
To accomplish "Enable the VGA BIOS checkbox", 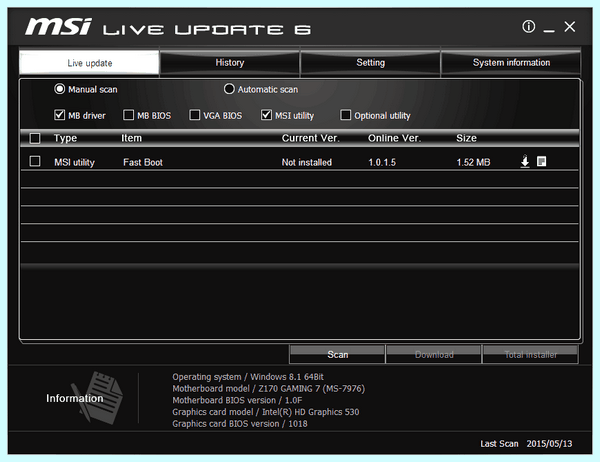I will 194,115.
